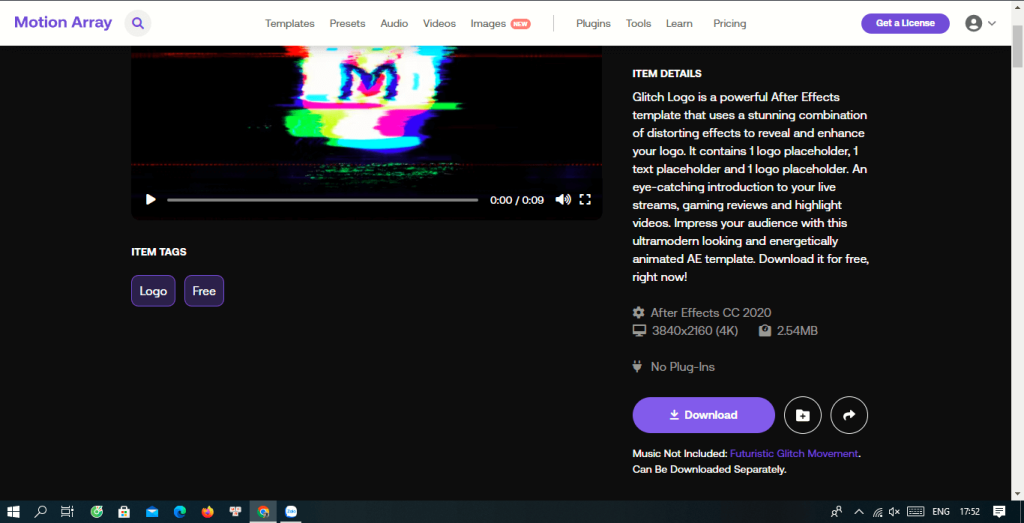Add item to collection folder icon
Viewport: 1024px width, 523px height.
coord(803,415)
